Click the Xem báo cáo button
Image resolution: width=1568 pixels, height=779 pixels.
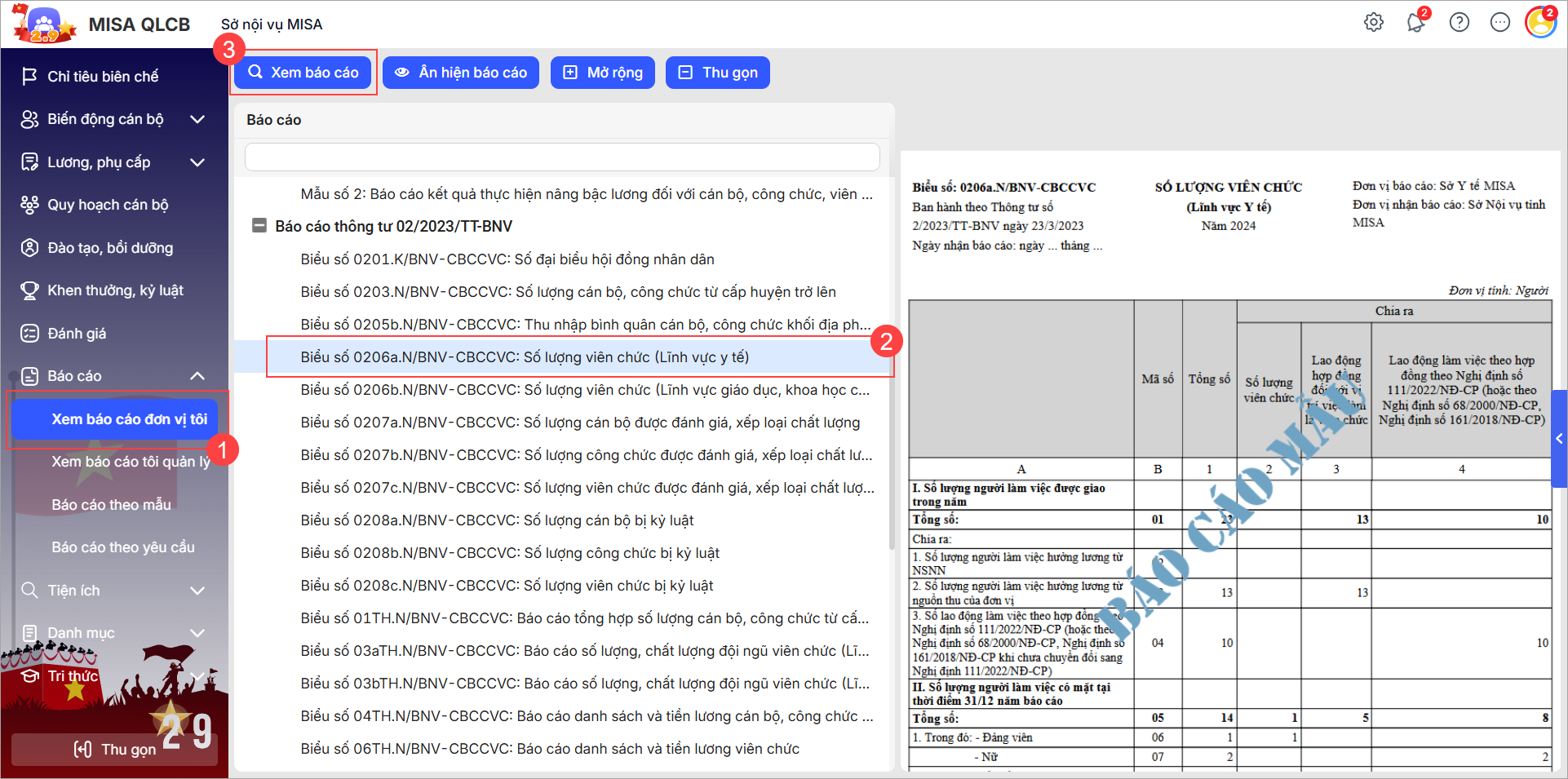(x=303, y=73)
